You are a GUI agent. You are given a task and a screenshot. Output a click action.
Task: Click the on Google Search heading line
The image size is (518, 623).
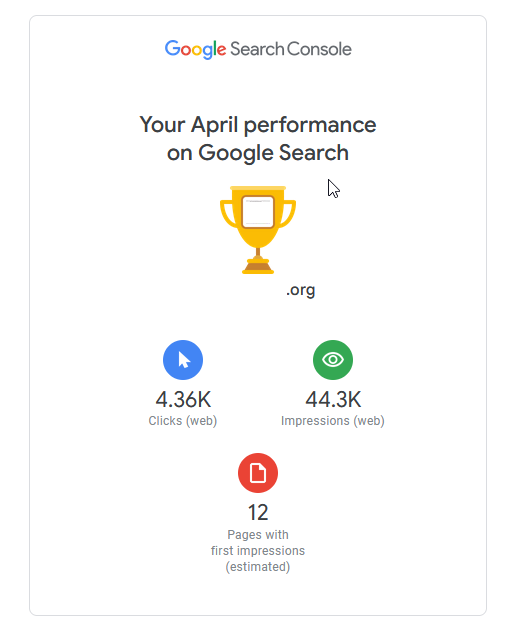pos(258,153)
